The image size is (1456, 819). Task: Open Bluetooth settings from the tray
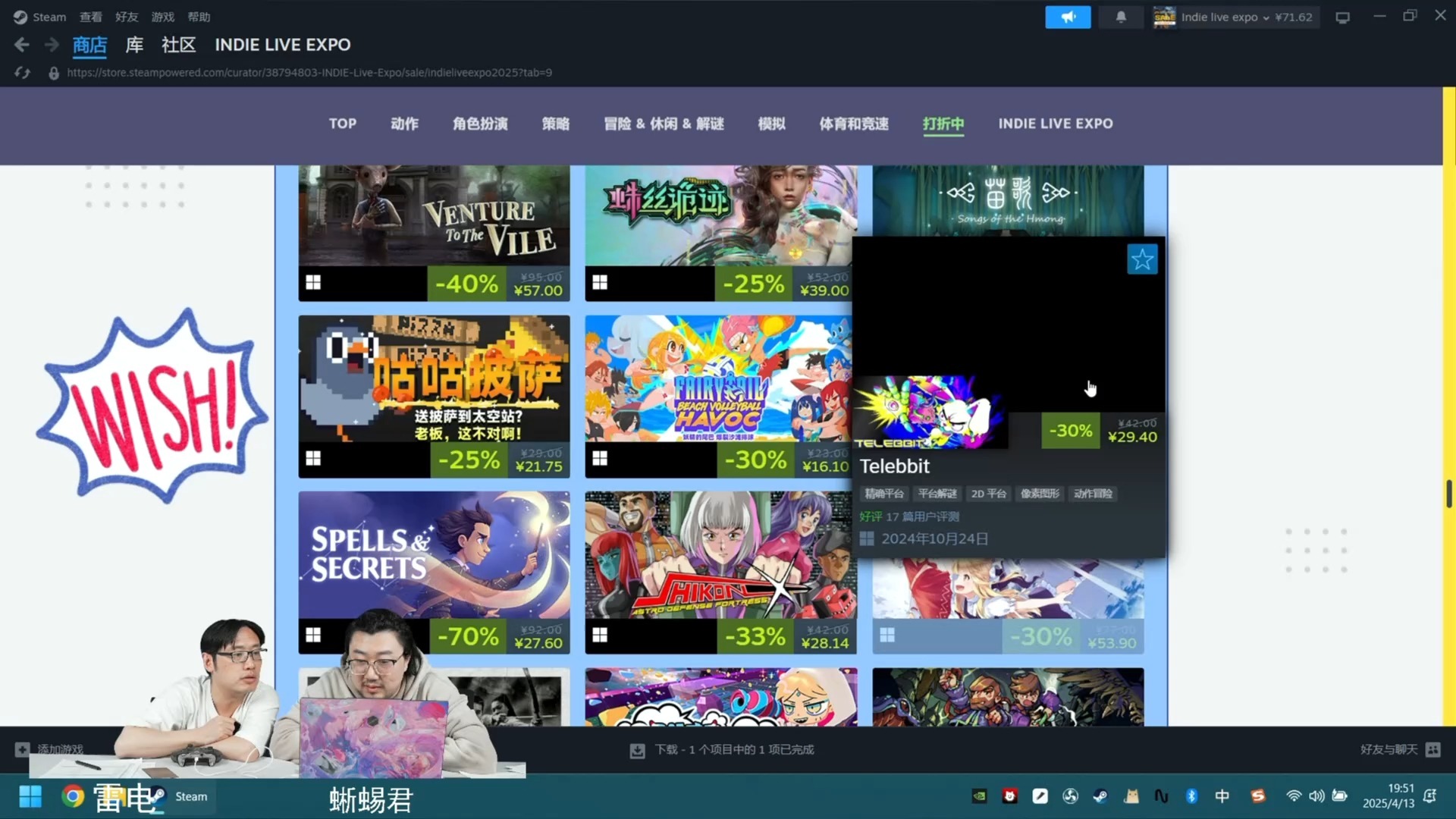tap(1191, 796)
